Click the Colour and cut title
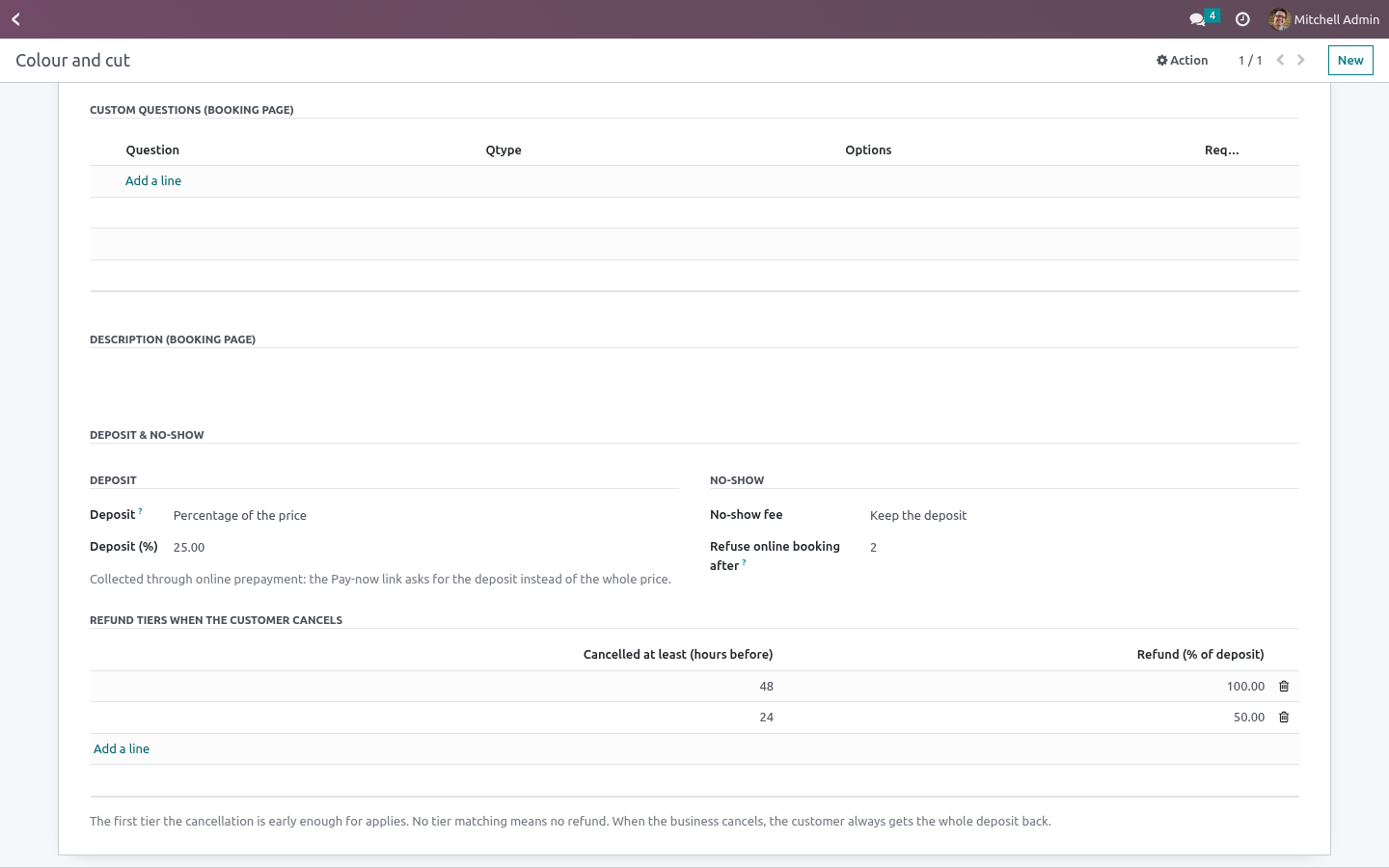This screenshot has height=868, width=1389. [x=72, y=60]
